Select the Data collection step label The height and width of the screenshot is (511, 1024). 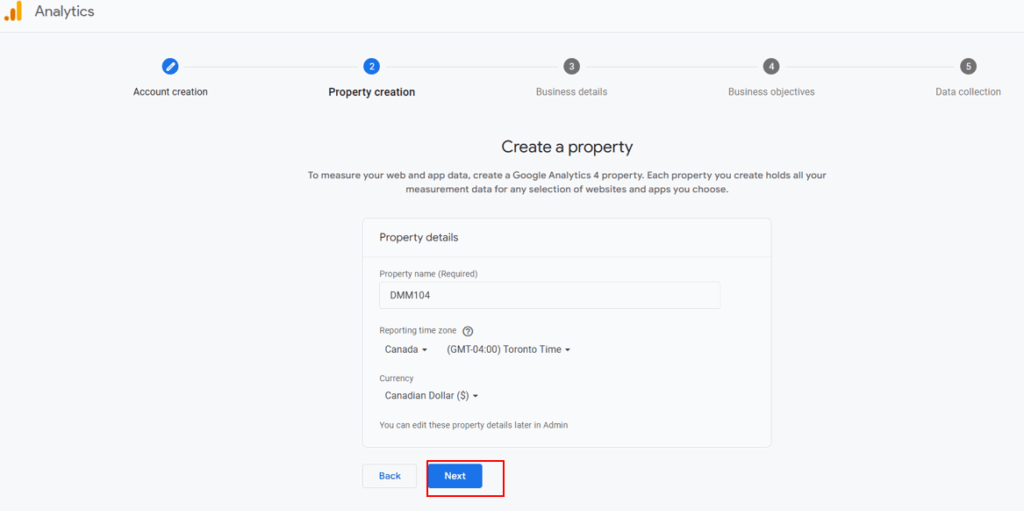coord(968,92)
